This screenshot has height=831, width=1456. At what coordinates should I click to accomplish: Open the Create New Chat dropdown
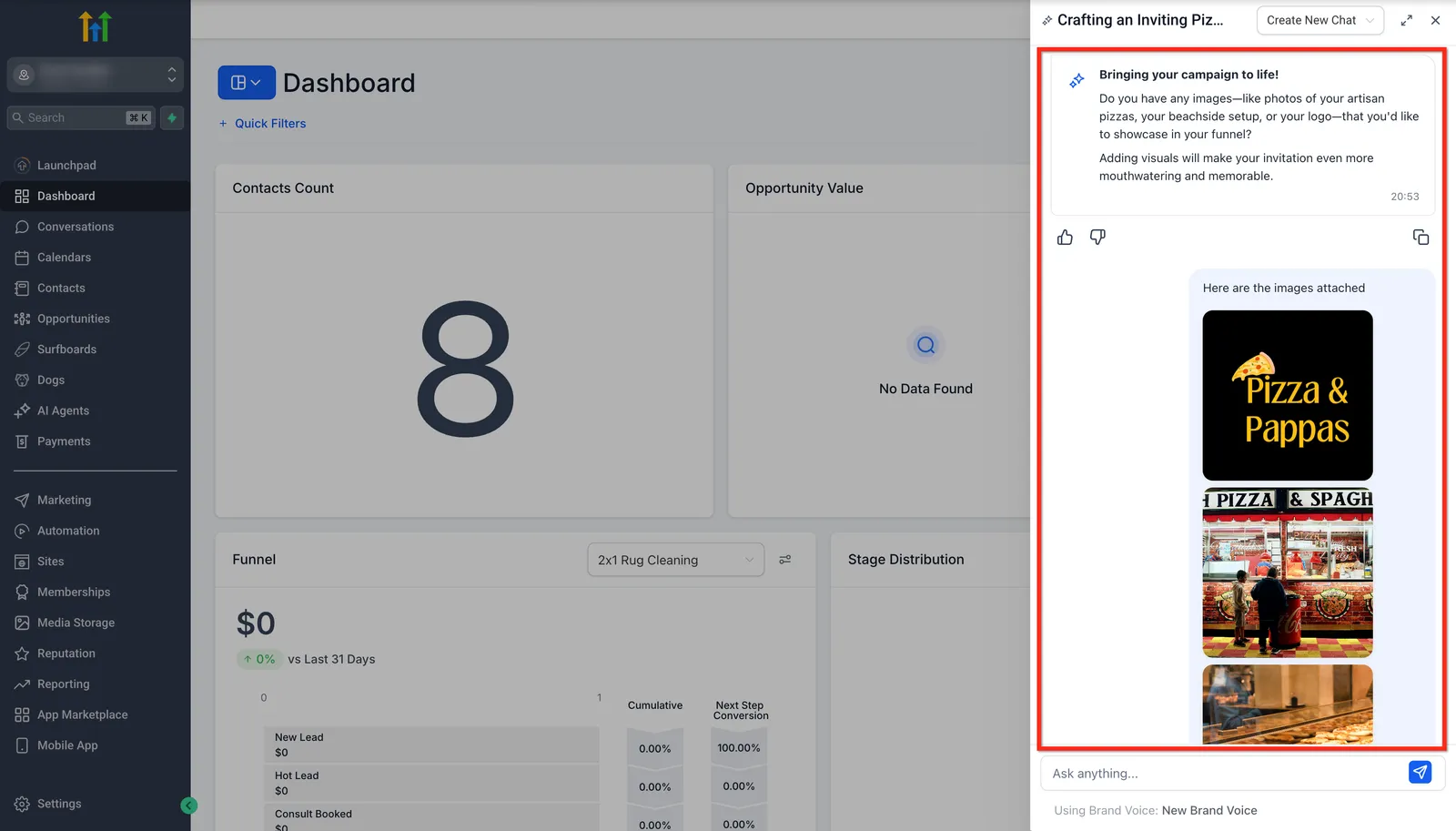[1319, 20]
